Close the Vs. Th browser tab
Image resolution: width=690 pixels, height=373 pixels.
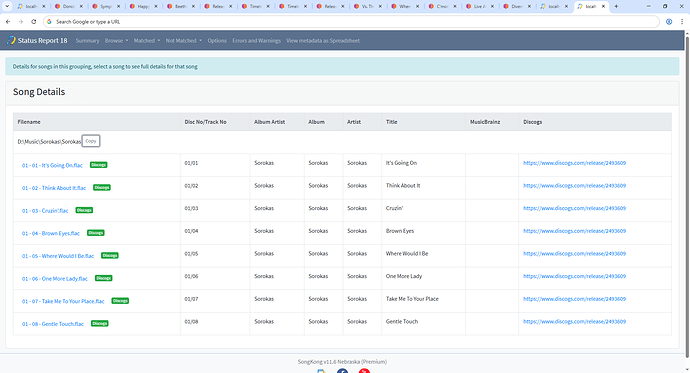[380, 6]
